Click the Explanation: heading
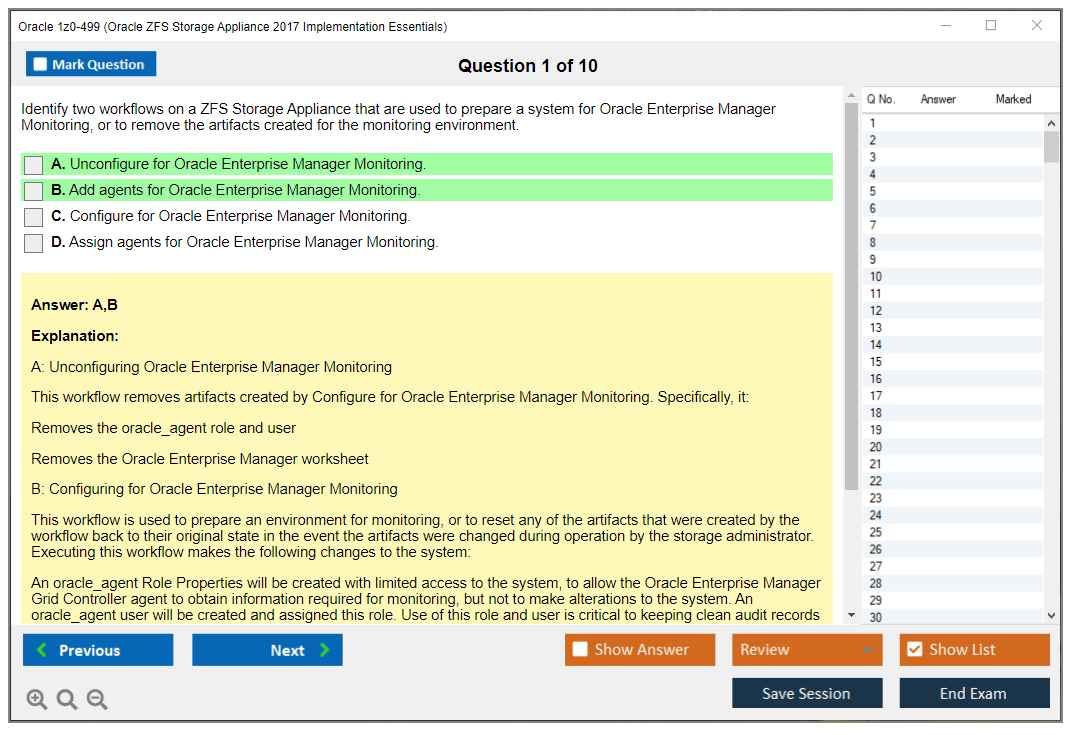The image size is (1075, 735). 75,336
